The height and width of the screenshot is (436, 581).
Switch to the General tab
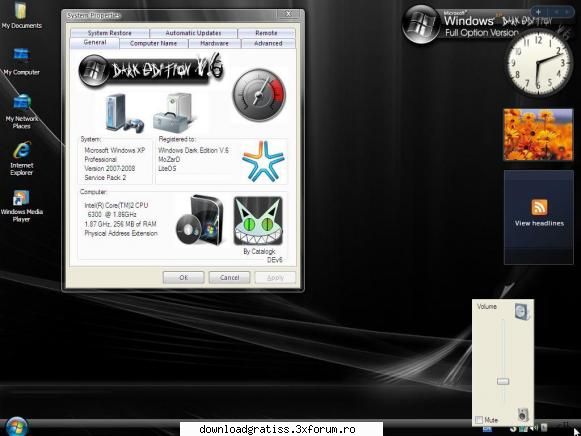click(x=95, y=43)
